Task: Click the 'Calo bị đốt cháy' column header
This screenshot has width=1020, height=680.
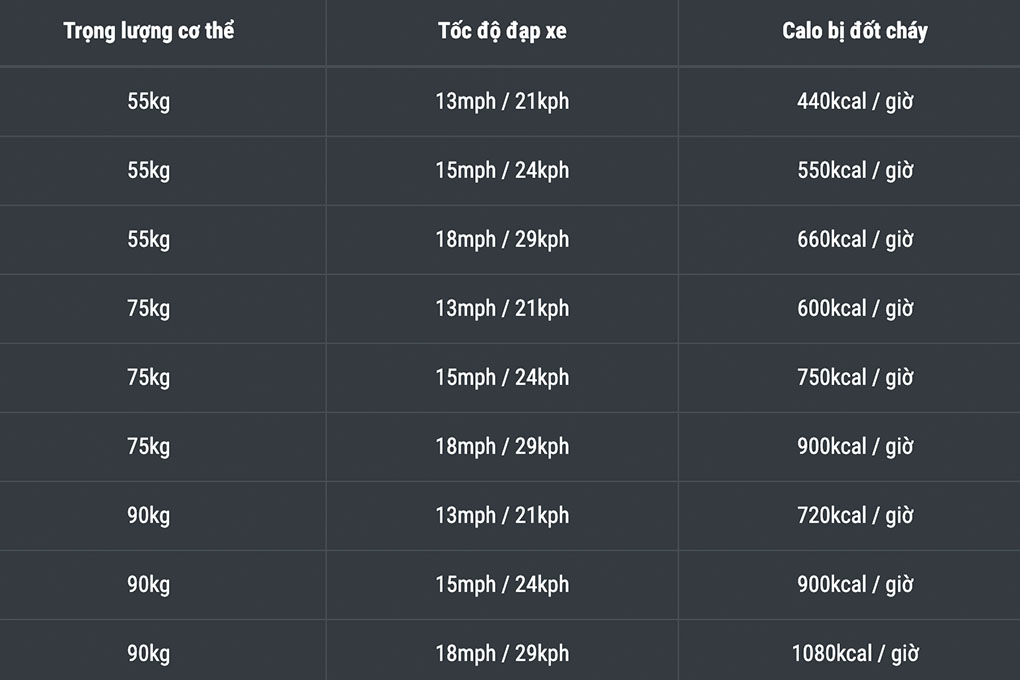Action: click(x=855, y=31)
